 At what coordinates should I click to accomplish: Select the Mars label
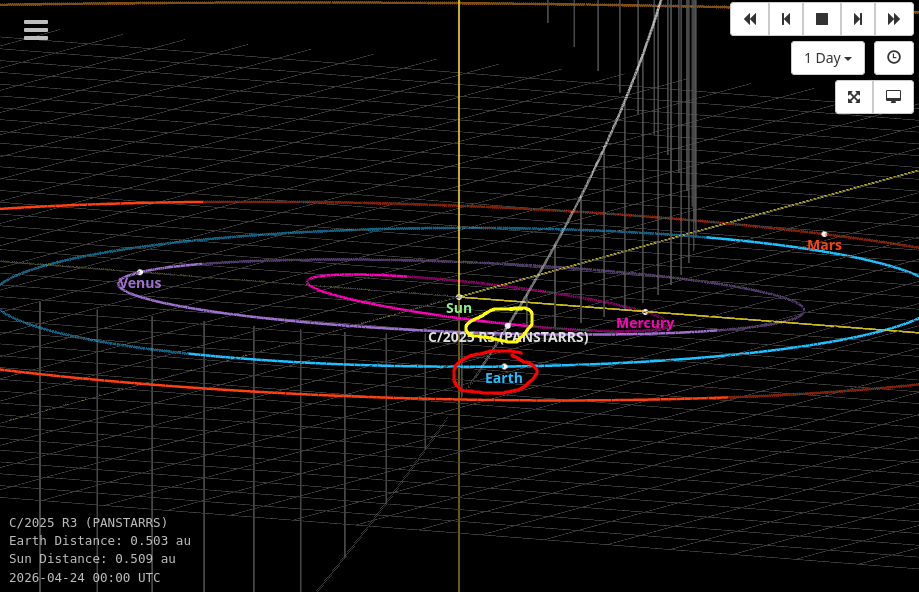824,245
